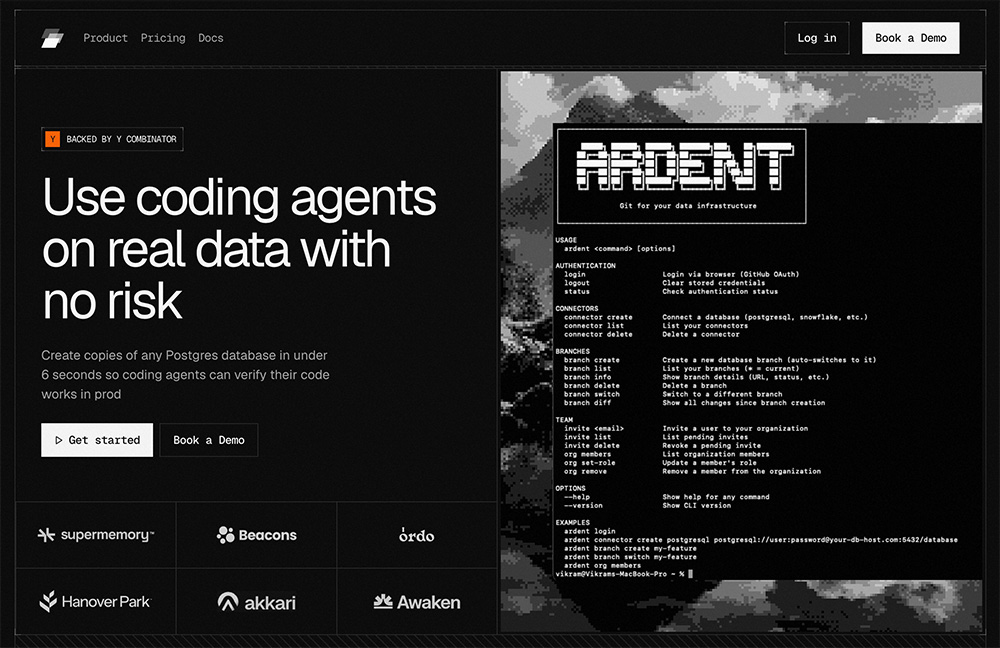This screenshot has height=648, width=1000.
Task: Click the Hanover Park logo
Action: pyautogui.click(x=95, y=601)
